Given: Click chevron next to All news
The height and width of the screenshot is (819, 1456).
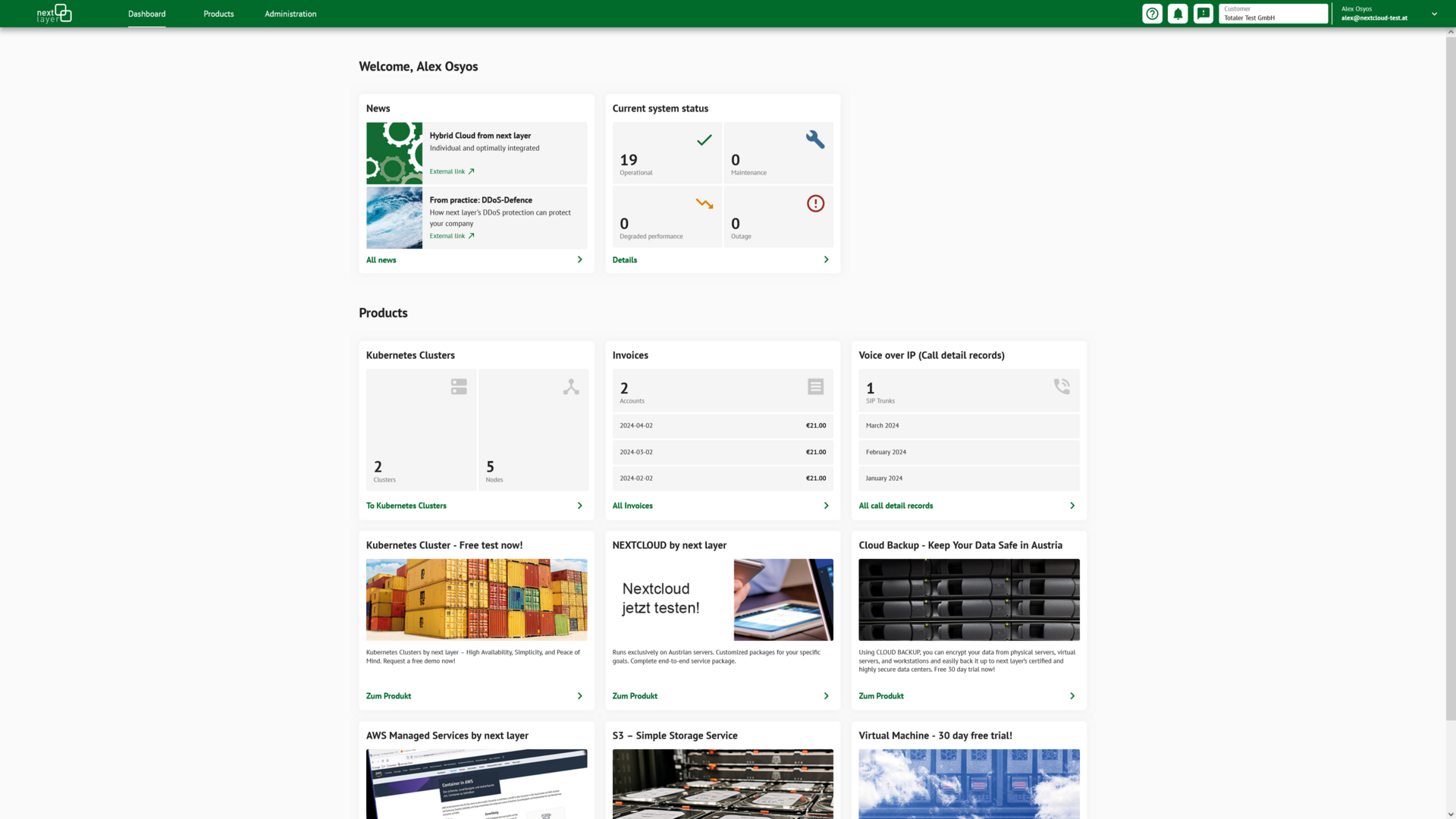Looking at the screenshot, I should pyautogui.click(x=580, y=259).
